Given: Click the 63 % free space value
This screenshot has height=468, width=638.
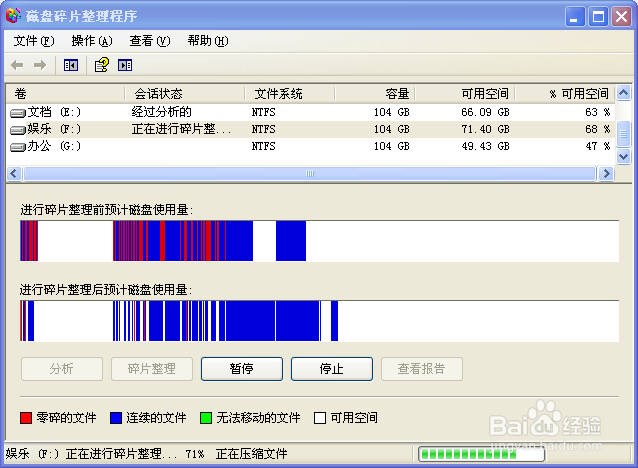Looking at the screenshot, I should (x=598, y=112).
